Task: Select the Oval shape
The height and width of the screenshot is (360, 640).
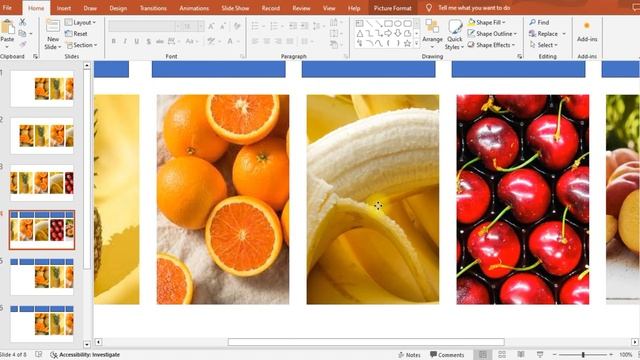Action: pyautogui.click(x=398, y=23)
